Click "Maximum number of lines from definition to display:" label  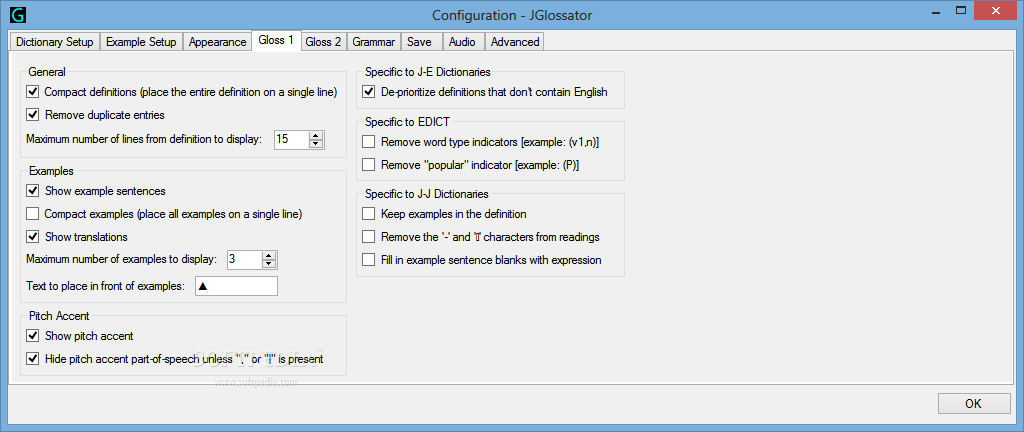[144, 139]
